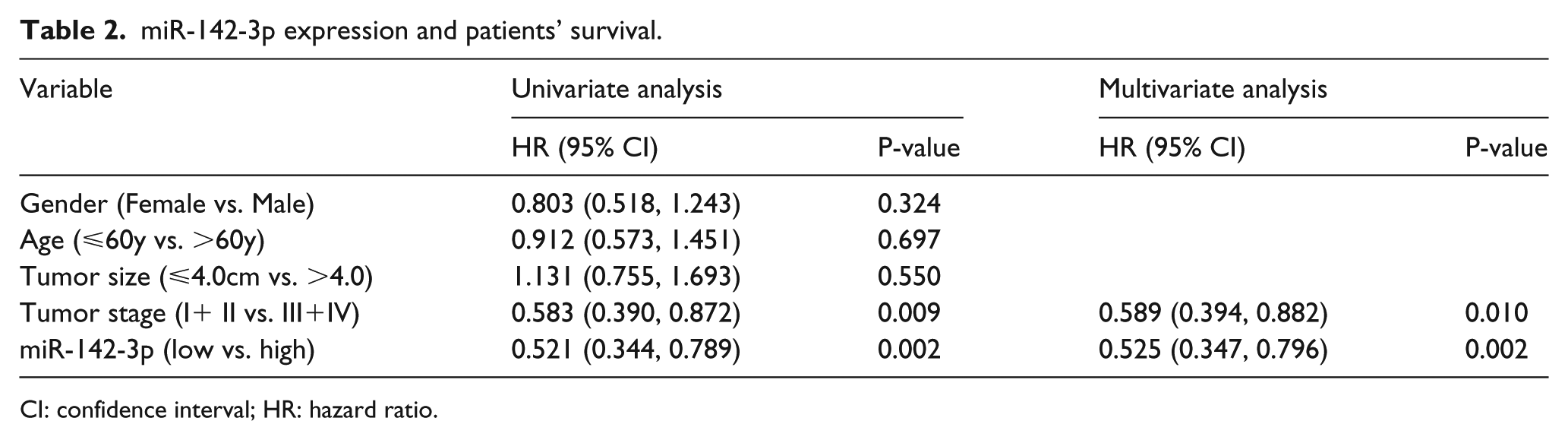
Task: Select the Tumor size row label
Action: click(197, 277)
